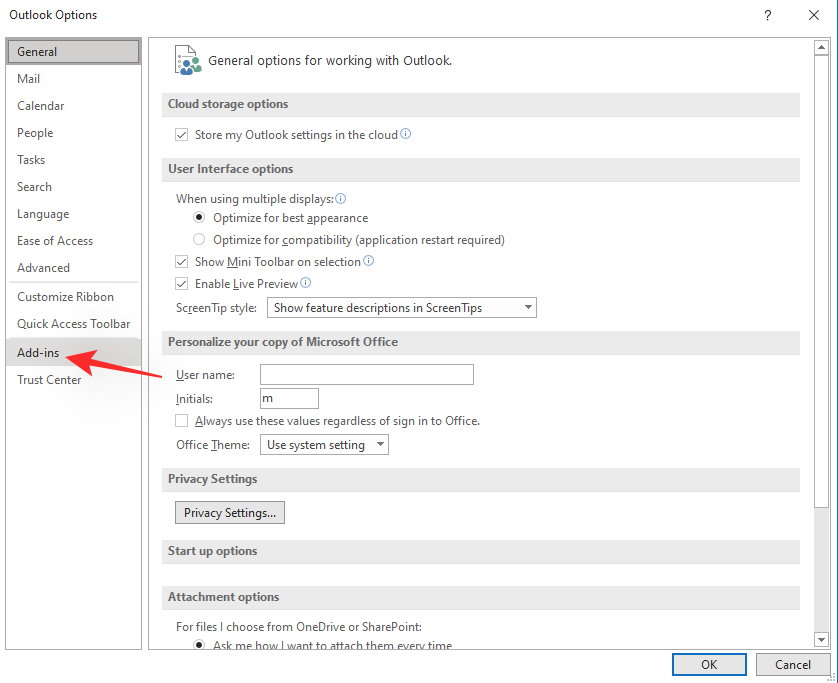
Task: Open Ease of Access settings
Action: (x=74, y=240)
